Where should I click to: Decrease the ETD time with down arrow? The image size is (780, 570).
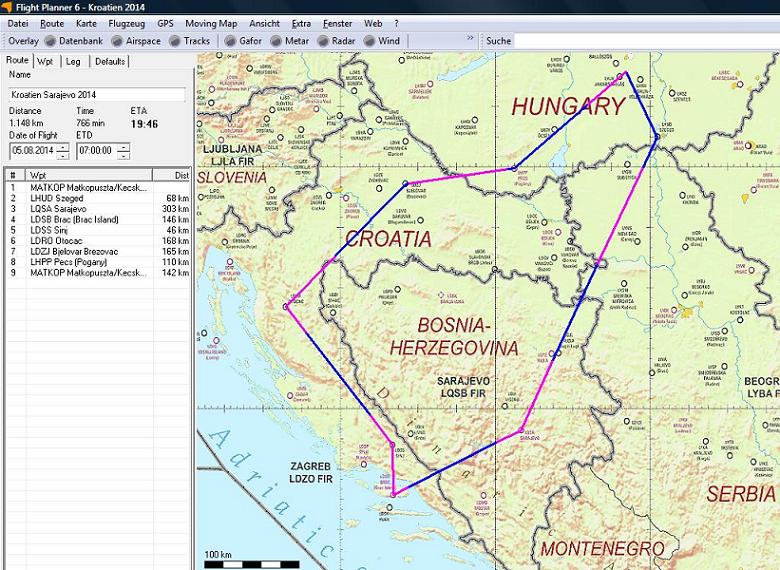point(123,156)
